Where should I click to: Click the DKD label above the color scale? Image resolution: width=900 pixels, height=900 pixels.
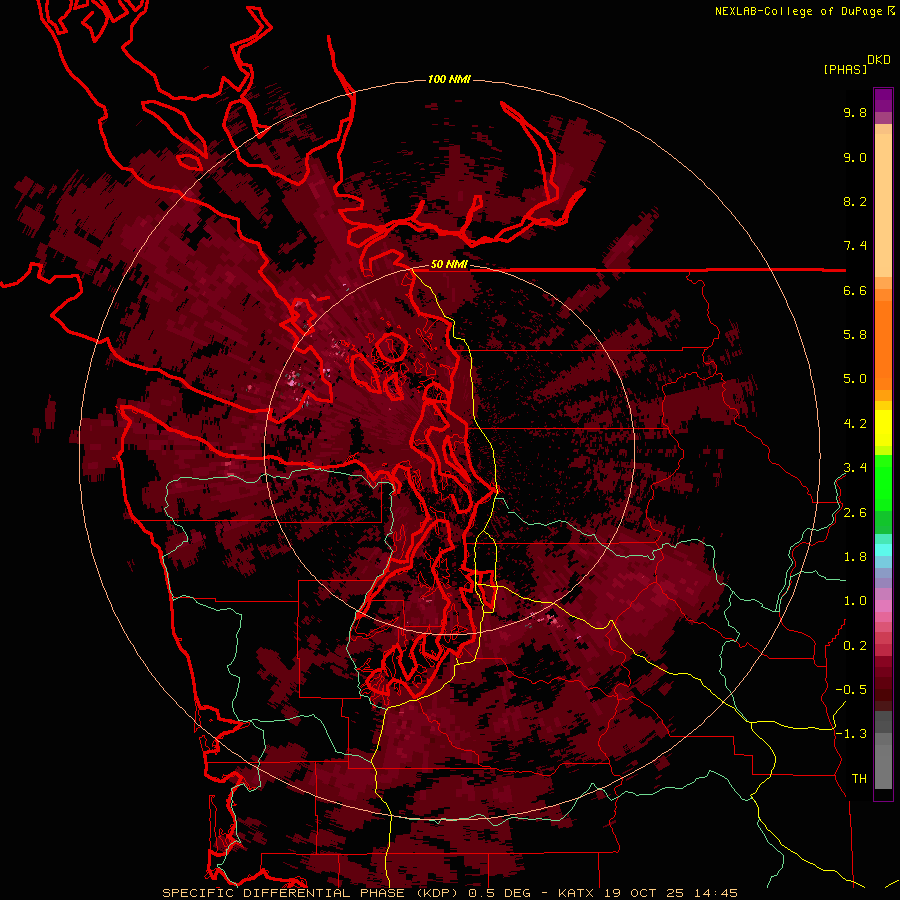878,60
